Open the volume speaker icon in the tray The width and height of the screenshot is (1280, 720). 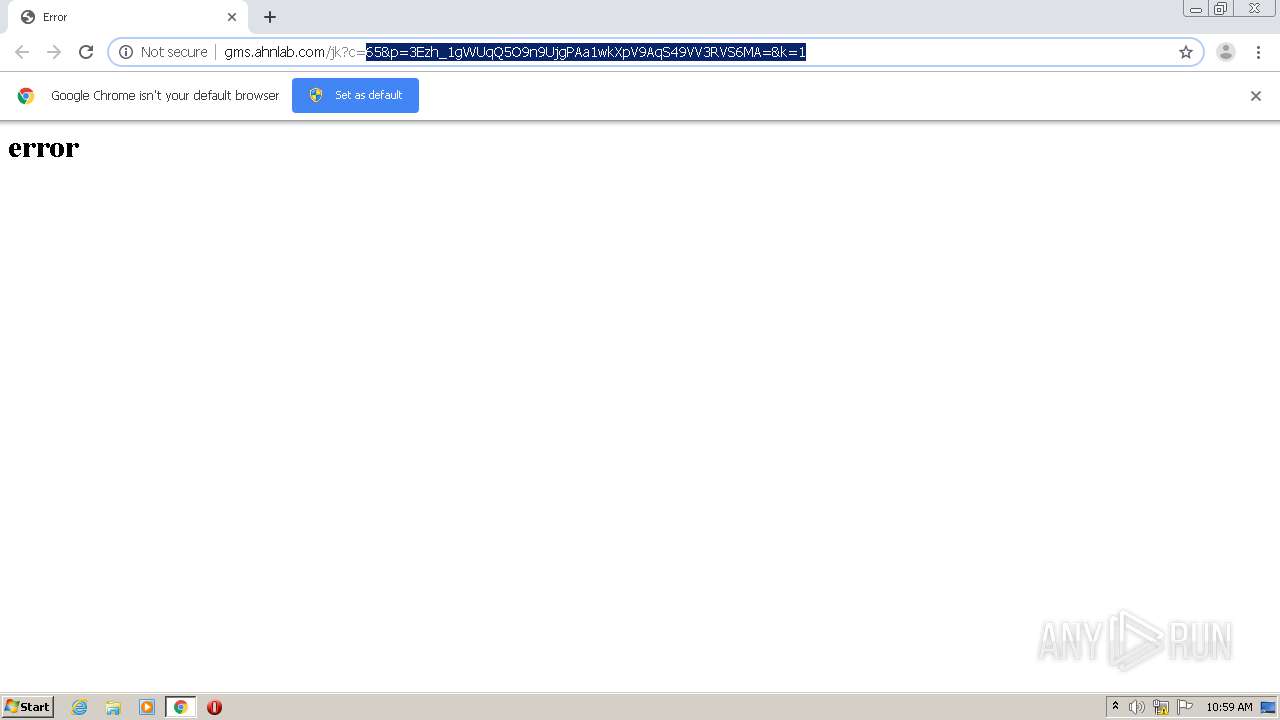click(1137, 707)
